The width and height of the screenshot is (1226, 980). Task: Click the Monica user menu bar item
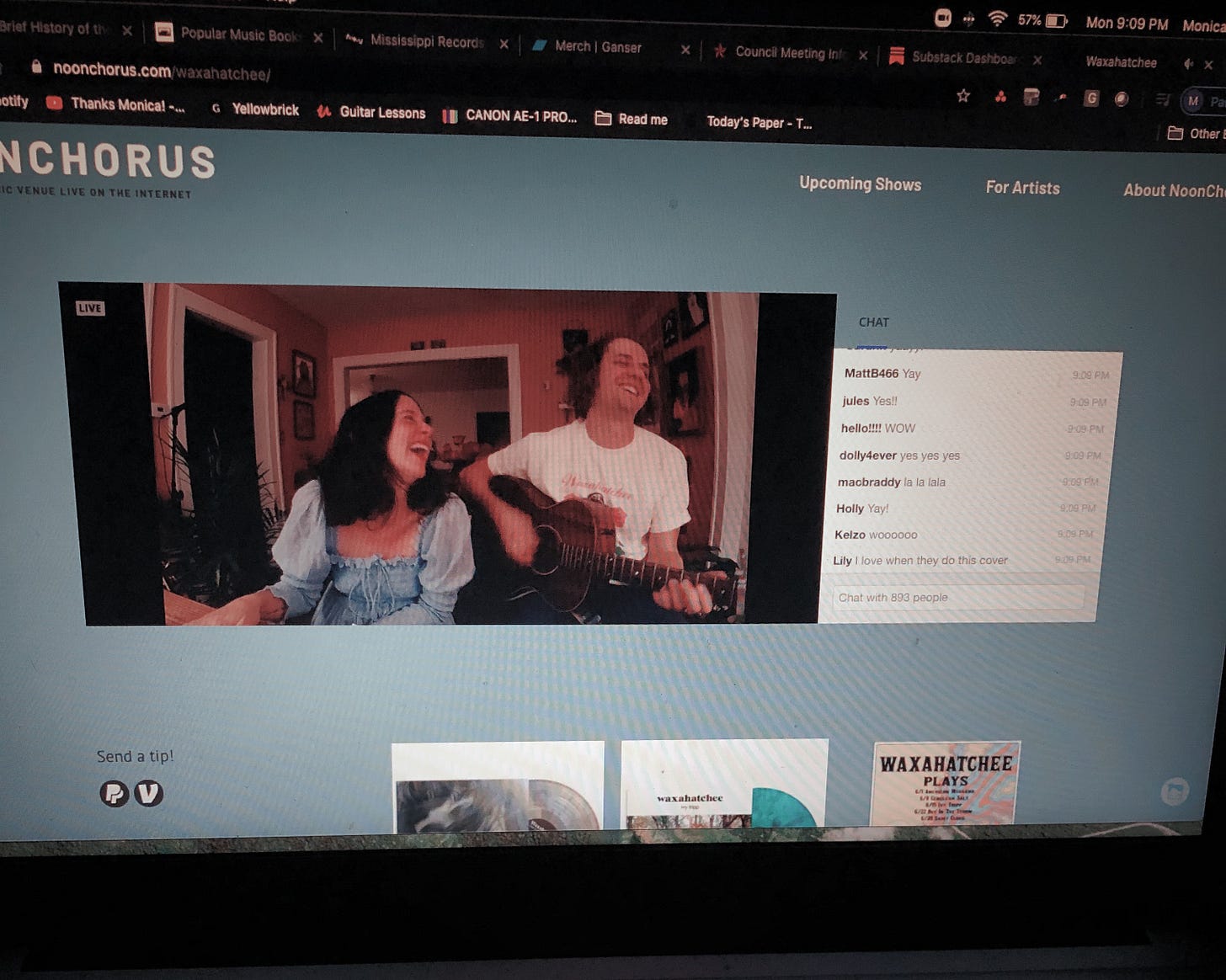(1204, 26)
